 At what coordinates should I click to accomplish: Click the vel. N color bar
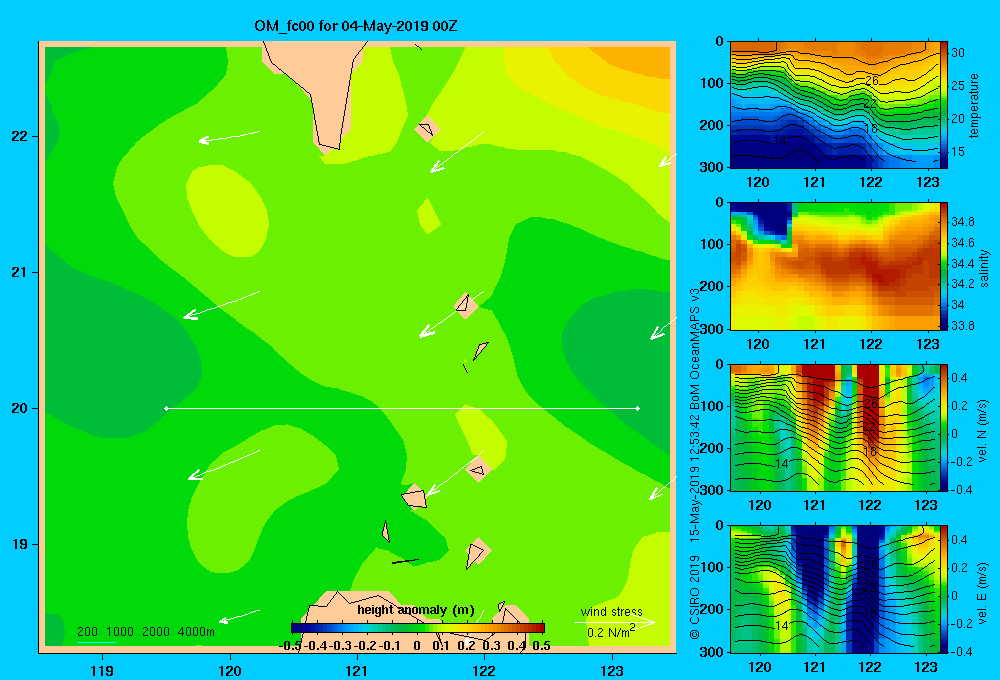click(944, 428)
